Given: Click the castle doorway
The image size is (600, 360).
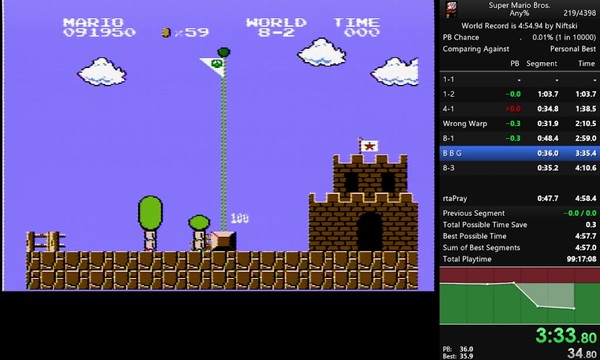Looking at the screenshot, I should point(369,231).
